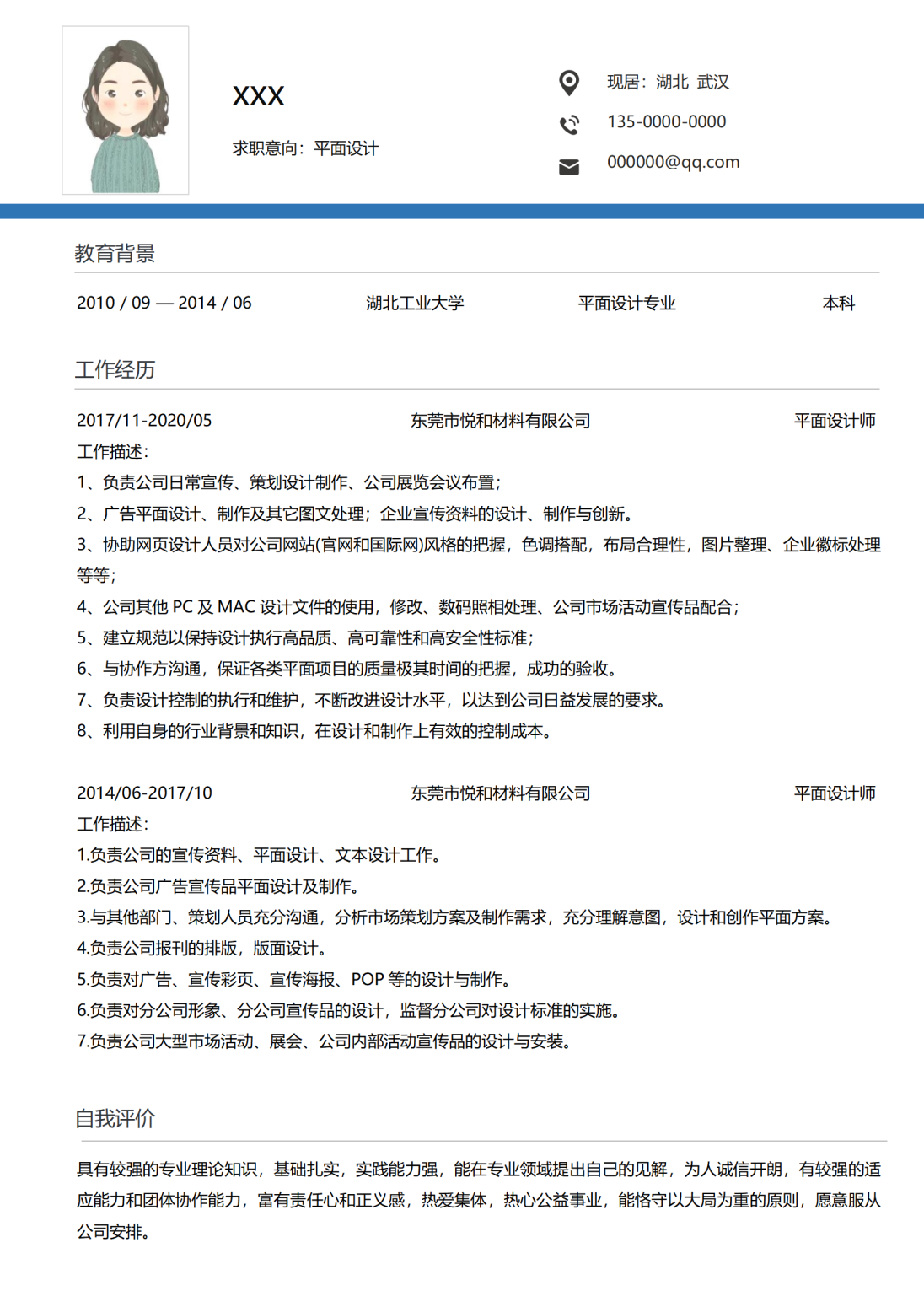The height and width of the screenshot is (1307, 924).
Task: Click email address 000000@qq.com
Action: point(673,162)
